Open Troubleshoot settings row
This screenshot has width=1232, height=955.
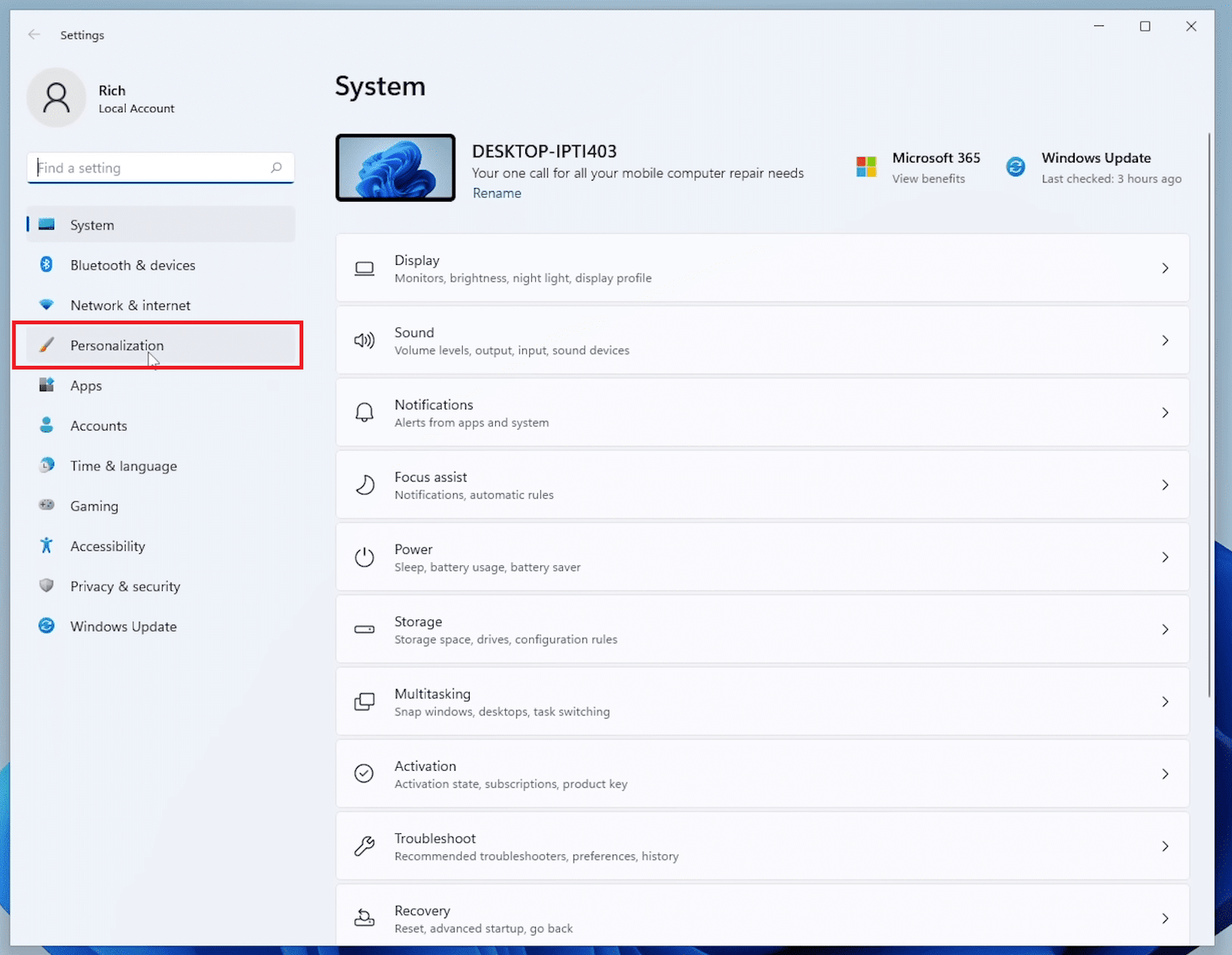click(762, 846)
